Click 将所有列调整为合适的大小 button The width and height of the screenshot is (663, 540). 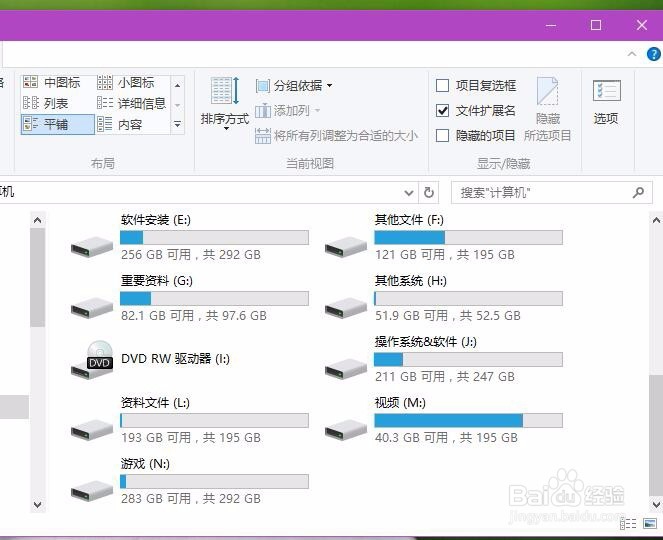(336, 136)
